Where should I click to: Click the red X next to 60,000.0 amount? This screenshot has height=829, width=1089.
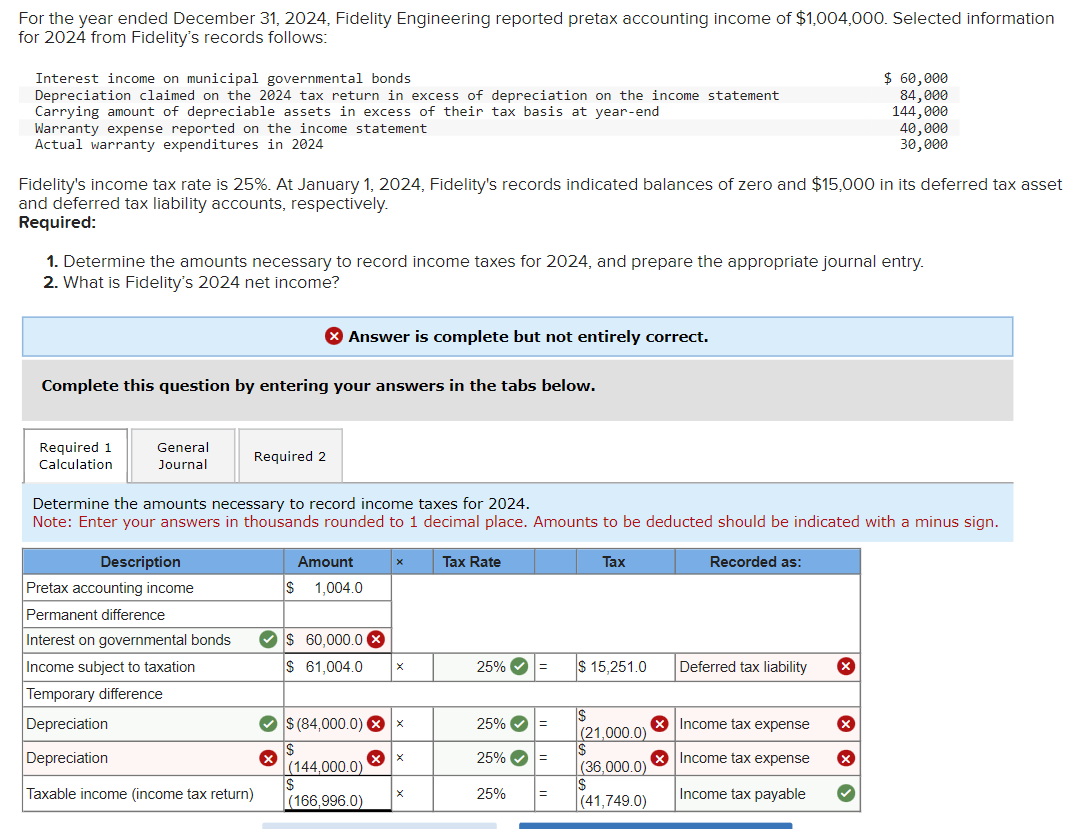pos(376,639)
